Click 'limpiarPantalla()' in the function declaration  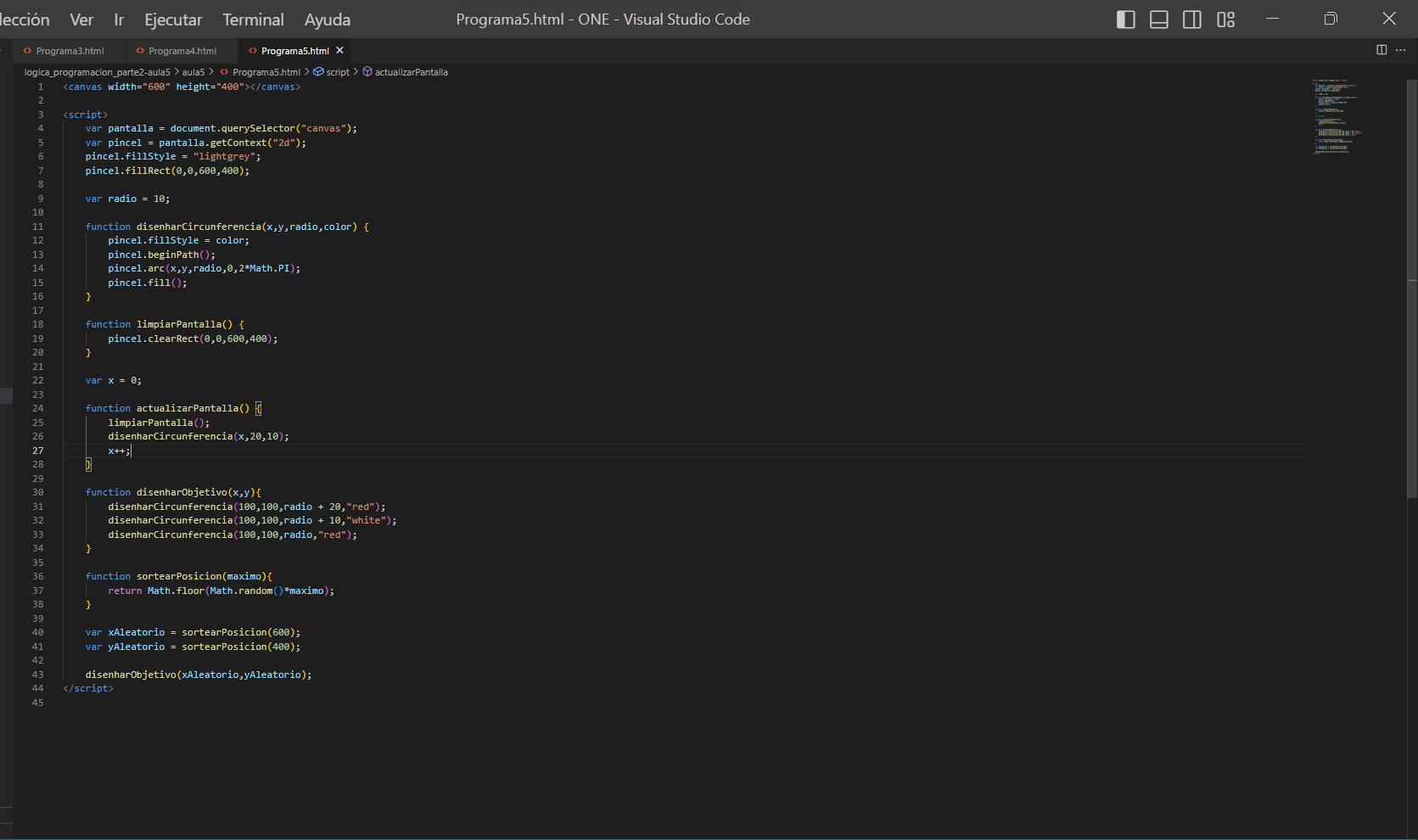(x=184, y=324)
